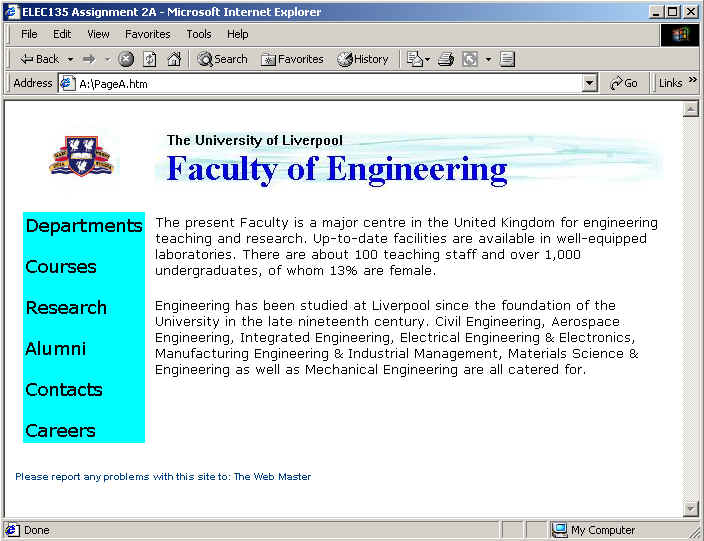Click the page icon in address bar
Viewport: 704px width, 541px height.
point(67,84)
